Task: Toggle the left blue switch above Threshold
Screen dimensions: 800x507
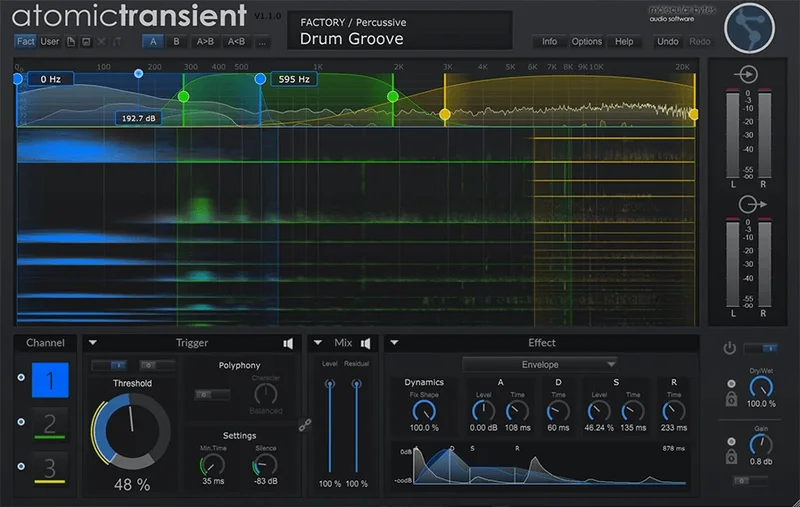Action: pyautogui.click(x=108, y=365)
